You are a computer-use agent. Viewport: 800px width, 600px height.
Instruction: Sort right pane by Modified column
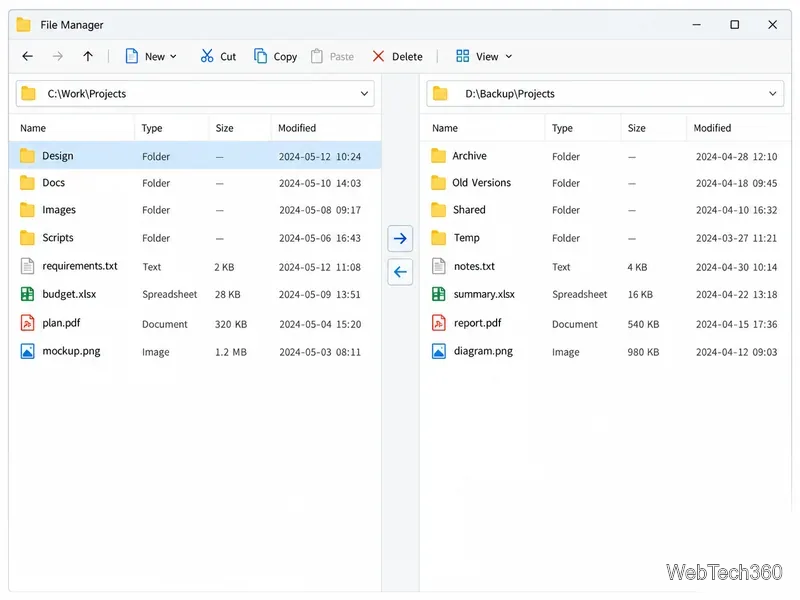[712, 128]
